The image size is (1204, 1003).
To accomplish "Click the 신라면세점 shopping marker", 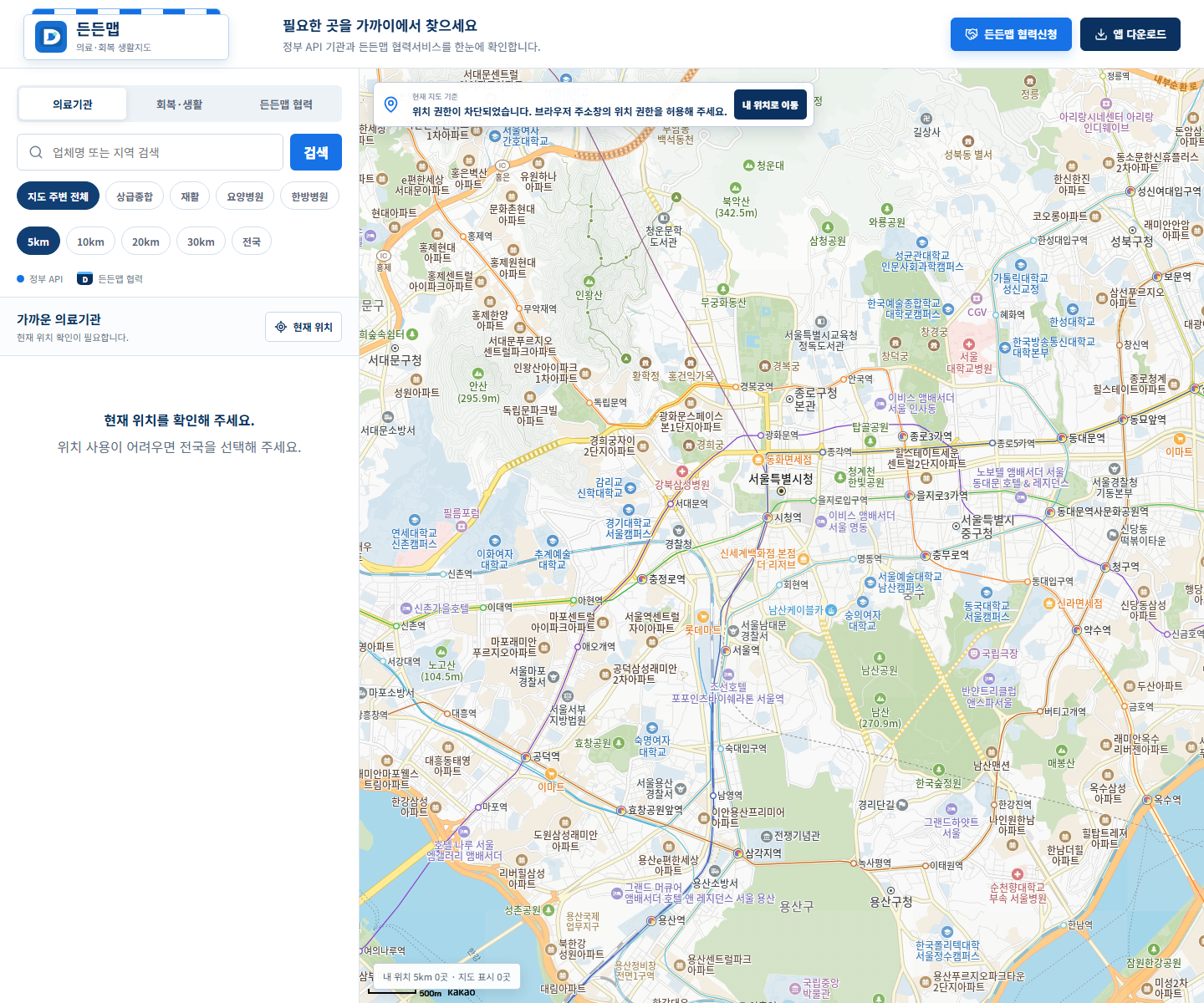I will [1049, 603].
